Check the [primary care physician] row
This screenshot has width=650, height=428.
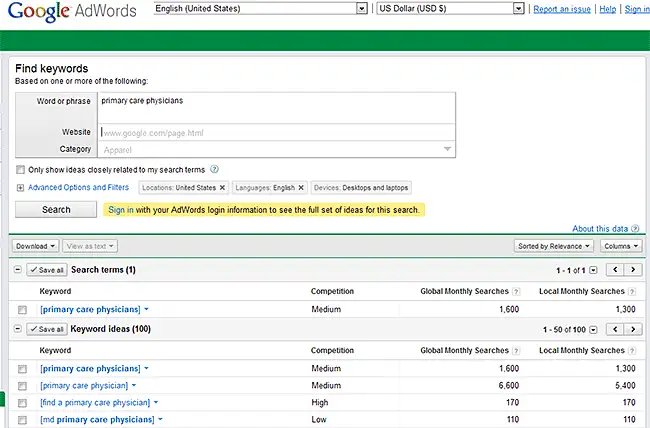point(22,386)
